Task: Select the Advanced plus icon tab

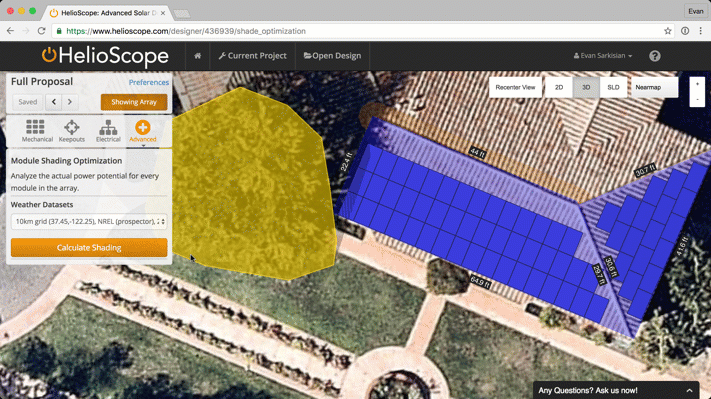Action: pos(142,131)
